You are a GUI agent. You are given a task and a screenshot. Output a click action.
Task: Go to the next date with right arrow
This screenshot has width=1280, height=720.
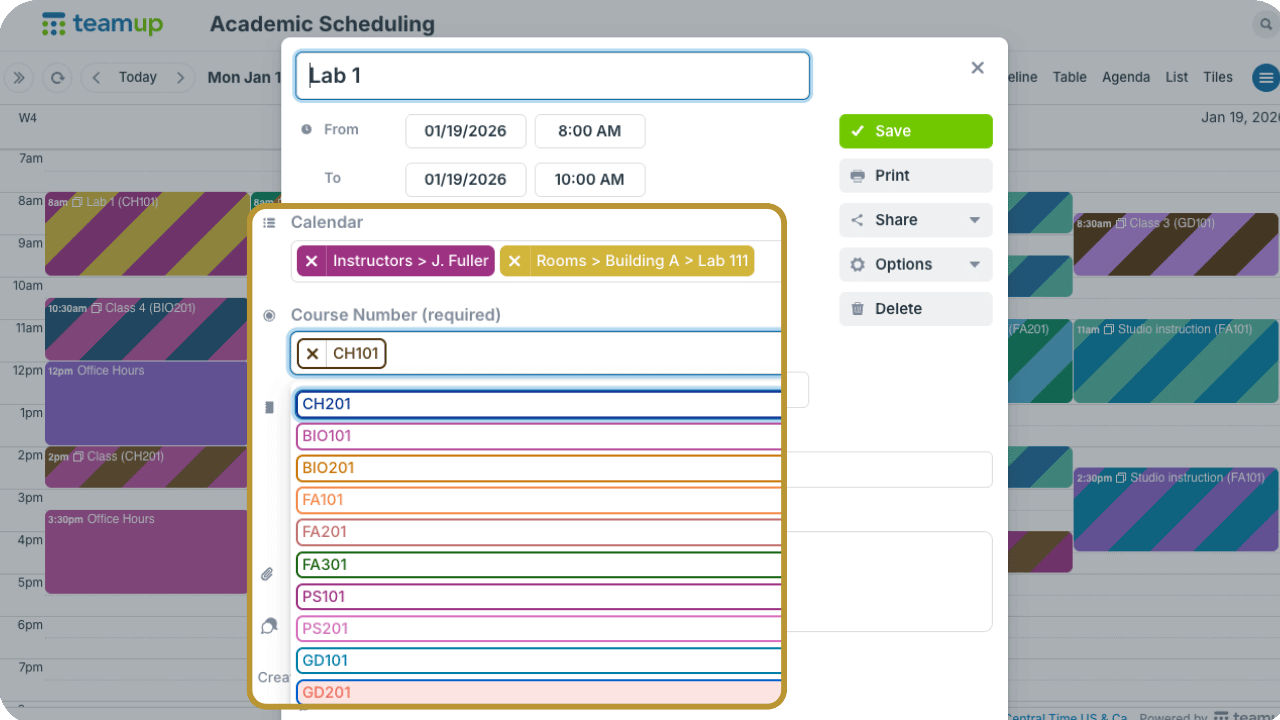[180, 78]
